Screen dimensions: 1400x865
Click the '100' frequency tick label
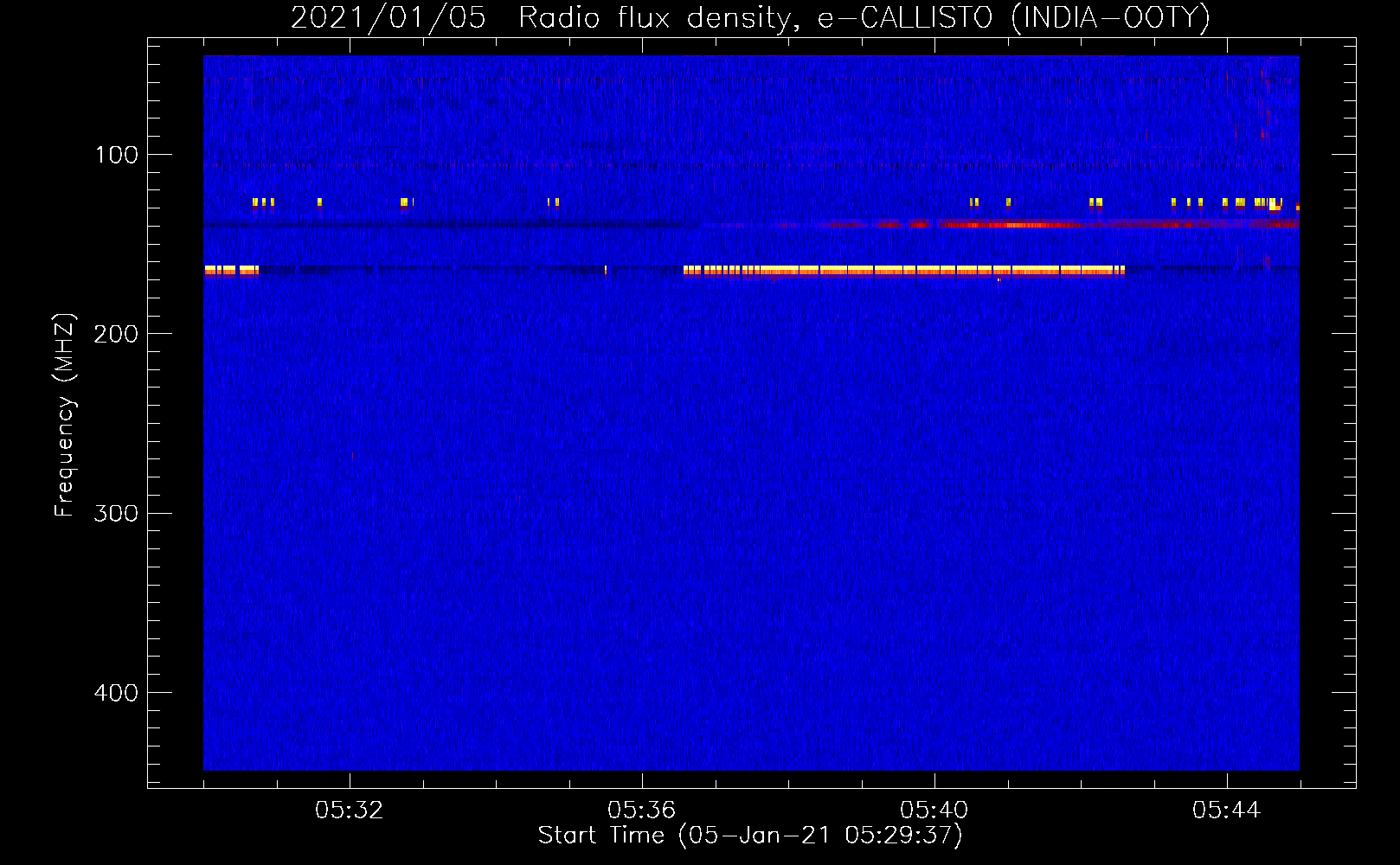116,155
